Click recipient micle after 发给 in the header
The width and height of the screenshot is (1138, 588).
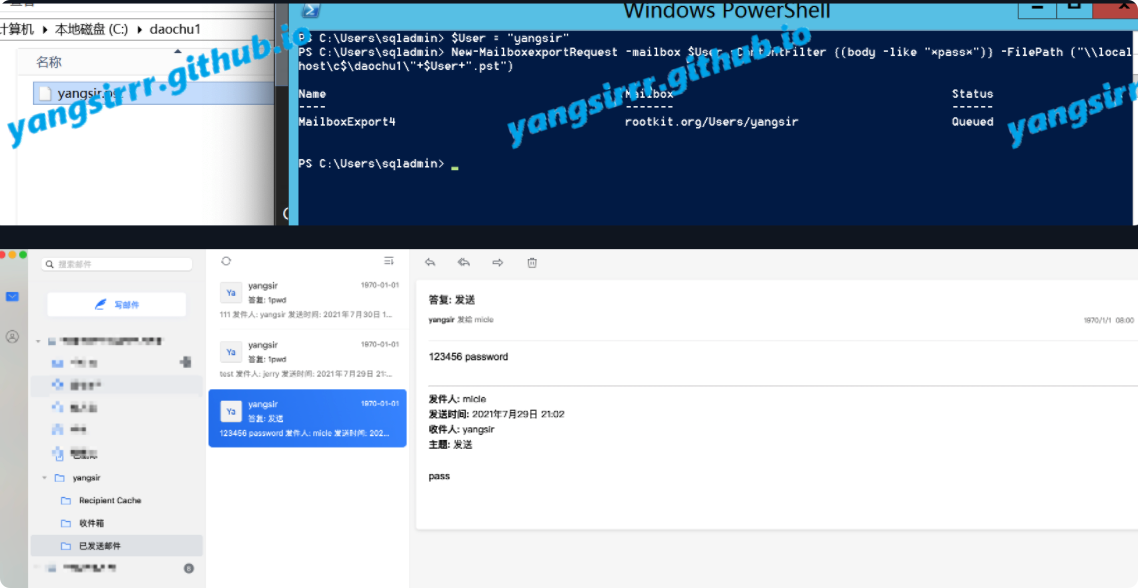[484, 319]
